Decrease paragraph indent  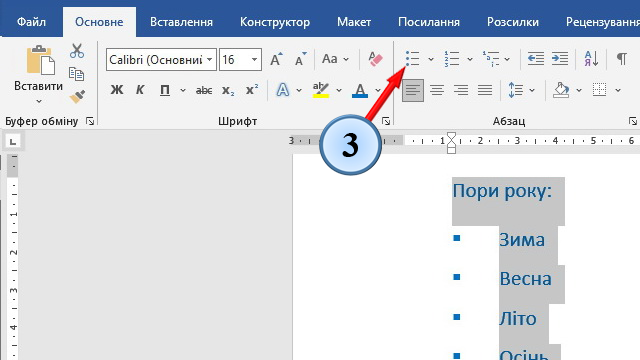point(536,59)
